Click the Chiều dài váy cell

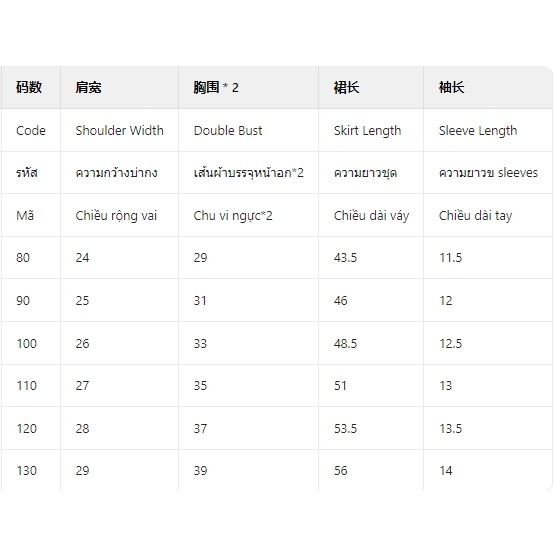click(371, 216)
